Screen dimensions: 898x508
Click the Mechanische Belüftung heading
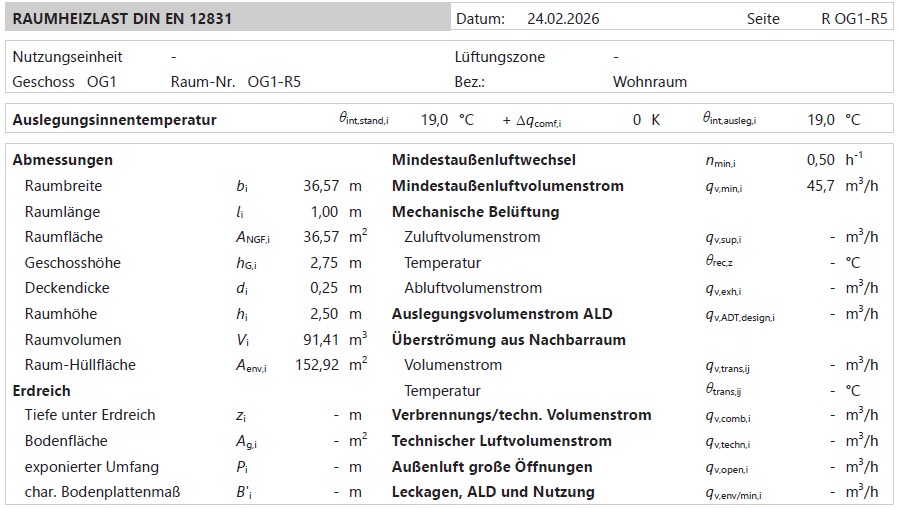475,212
